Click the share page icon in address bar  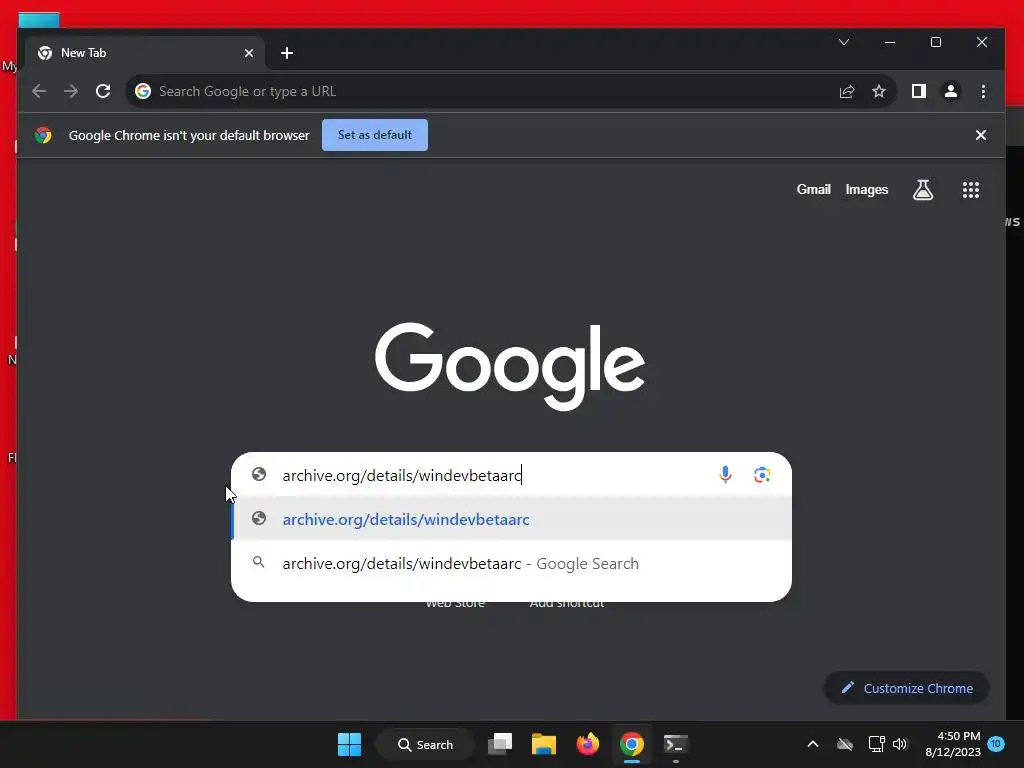pos(847,91)
